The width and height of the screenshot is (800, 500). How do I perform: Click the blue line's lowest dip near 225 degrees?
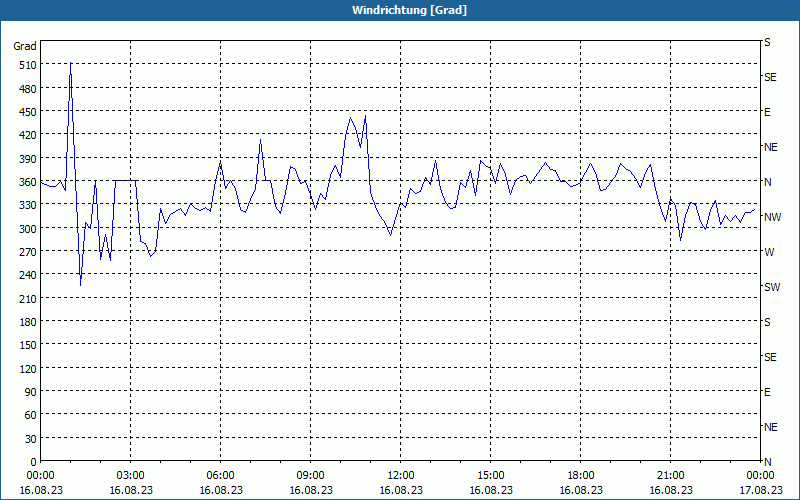[80, 285]
